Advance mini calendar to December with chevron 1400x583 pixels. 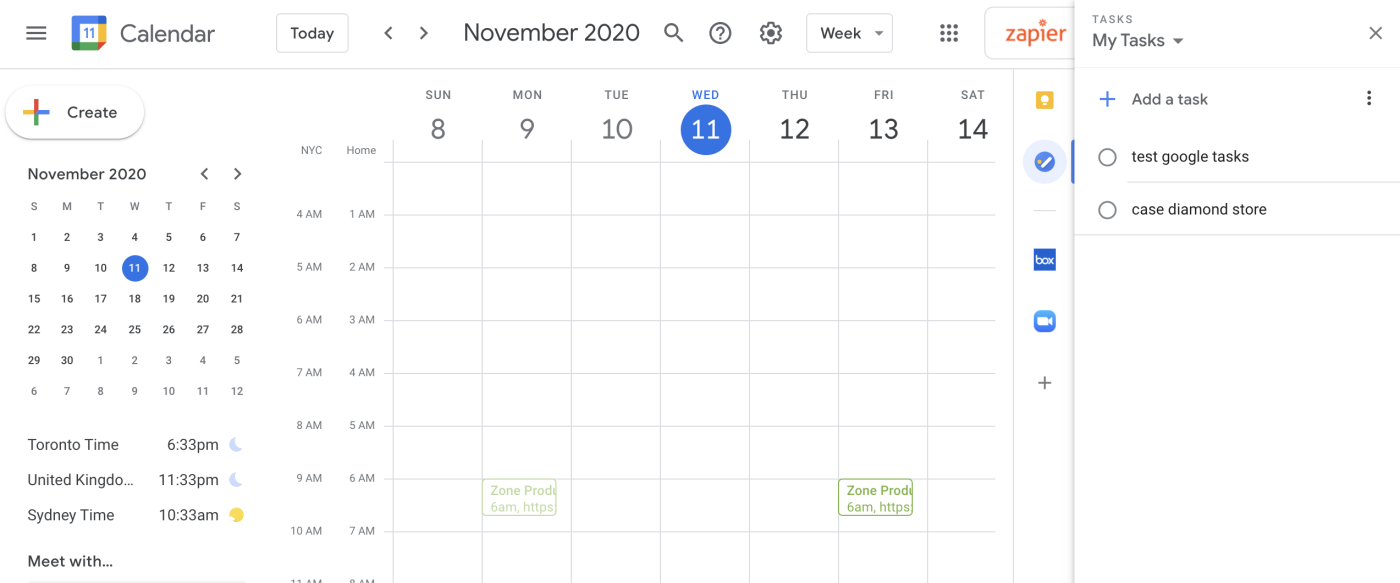(237, 173)
